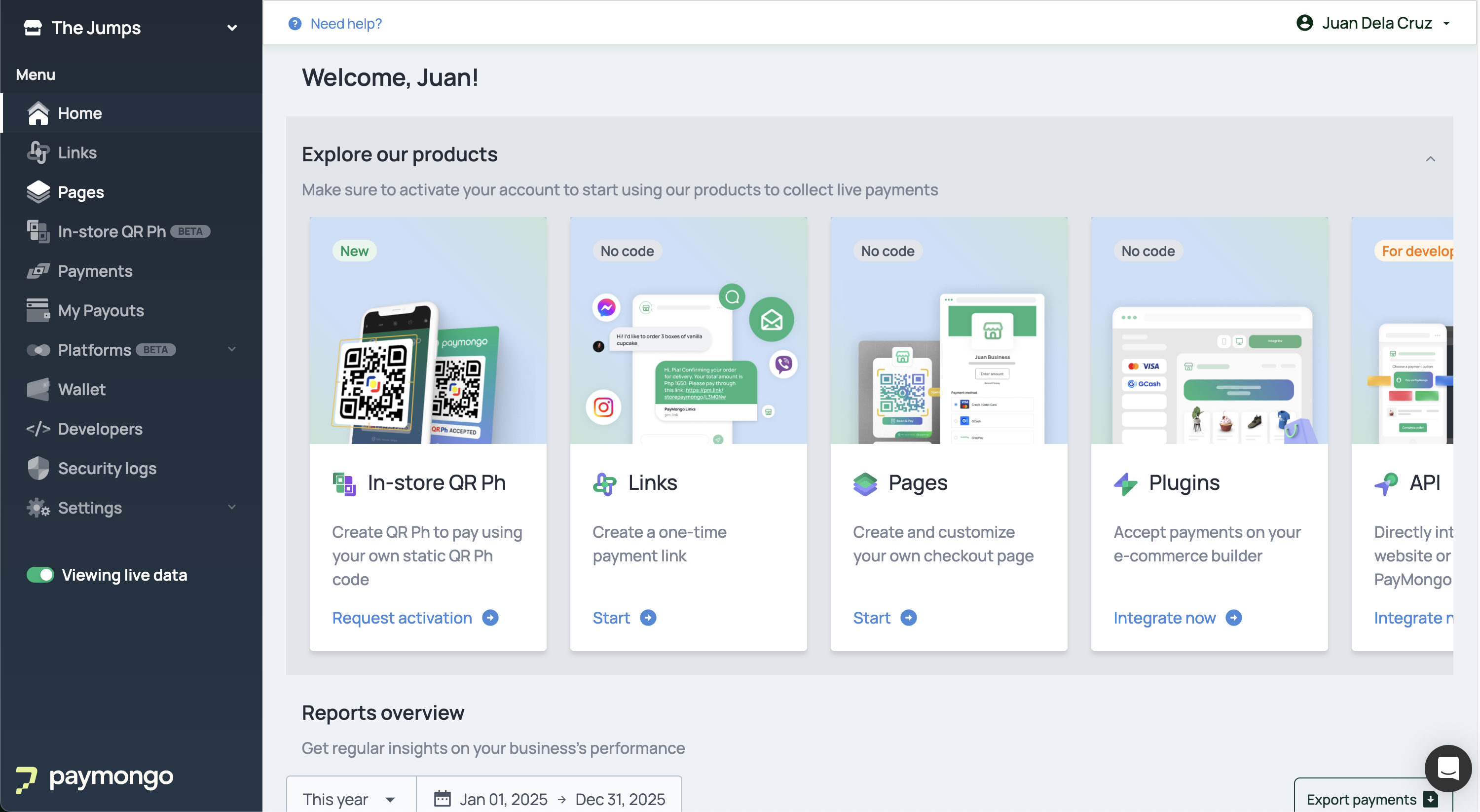Open the Links menu item
The height and width of the screenshot is (812, 1480).
coord(132,152)
